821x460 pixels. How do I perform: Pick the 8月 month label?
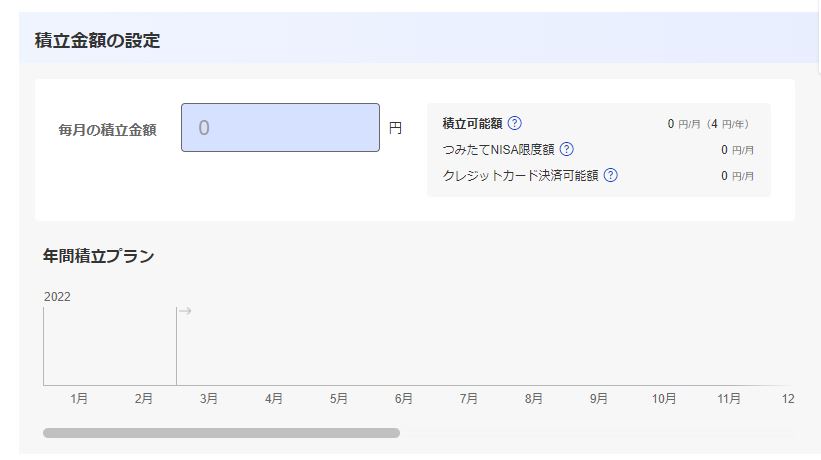[x=534, y=399]
